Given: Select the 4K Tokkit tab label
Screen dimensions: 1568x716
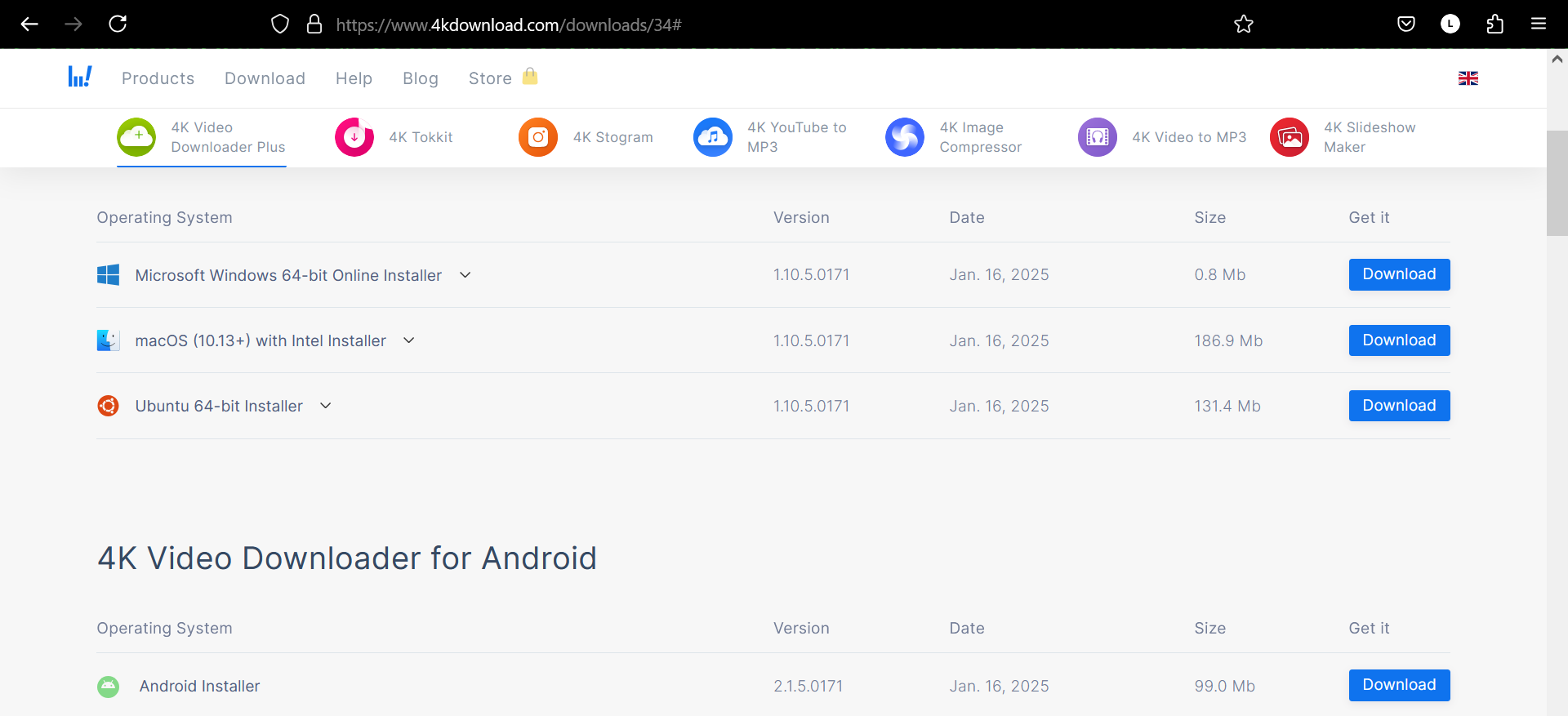Looking at the screenshot, I should pyautogui.click(x=421, y=137).
